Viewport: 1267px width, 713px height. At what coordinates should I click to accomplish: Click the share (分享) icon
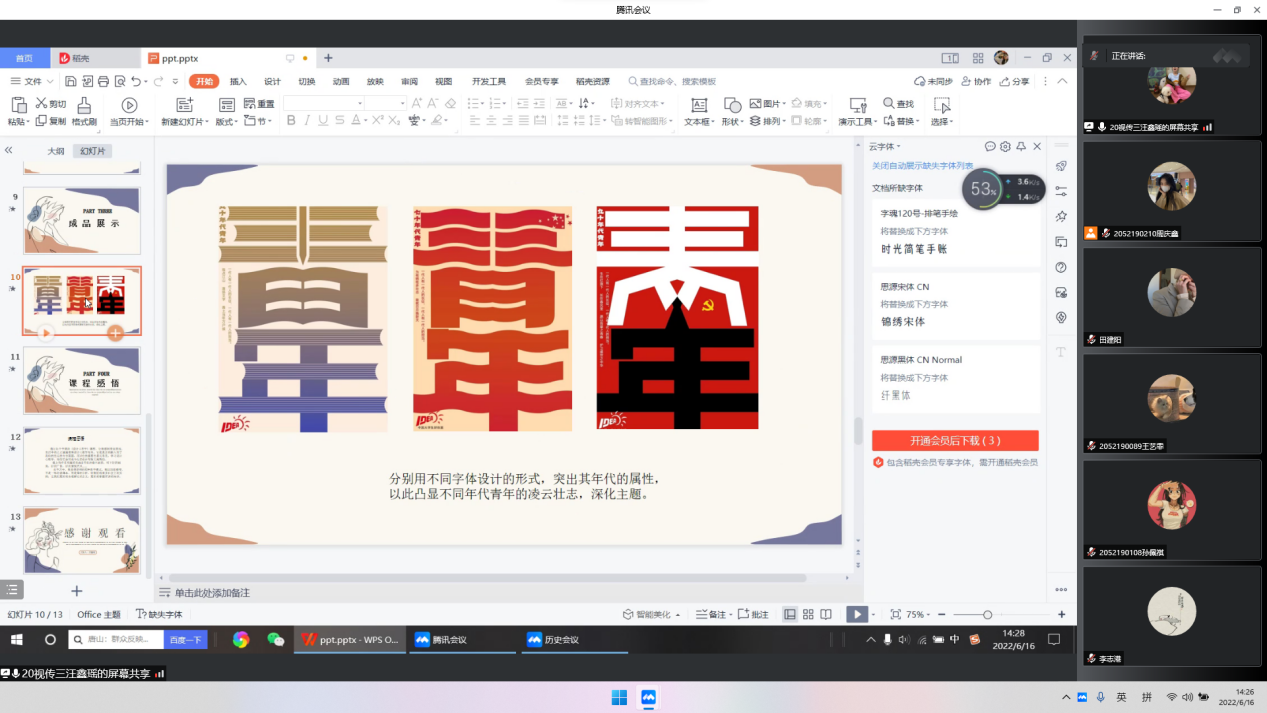1004,82
